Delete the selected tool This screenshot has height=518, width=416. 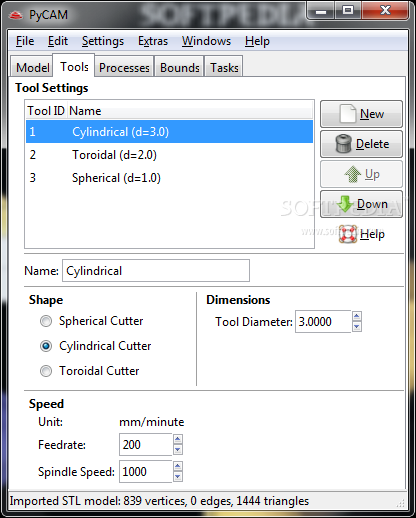(x=361, y=144)
